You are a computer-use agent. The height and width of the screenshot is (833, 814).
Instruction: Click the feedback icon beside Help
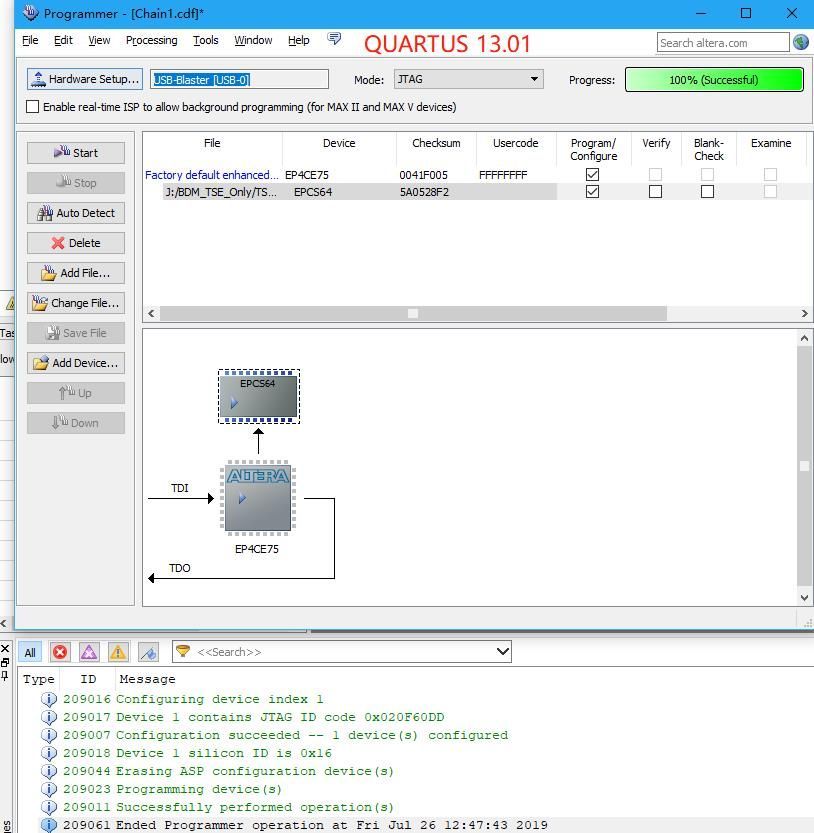pyautogui.click(x=334, y=39)
